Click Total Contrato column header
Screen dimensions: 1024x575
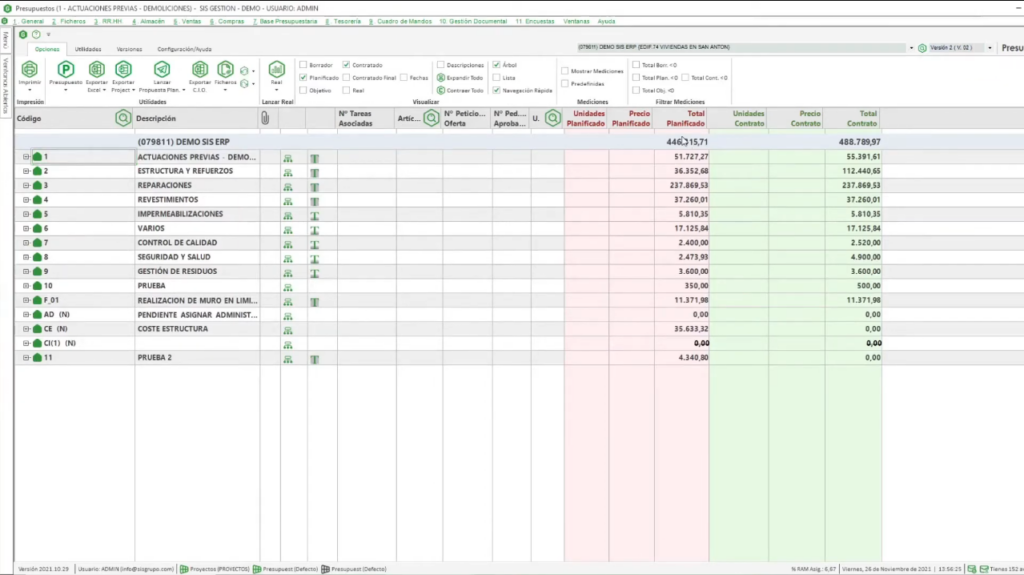tap(853, 118)
